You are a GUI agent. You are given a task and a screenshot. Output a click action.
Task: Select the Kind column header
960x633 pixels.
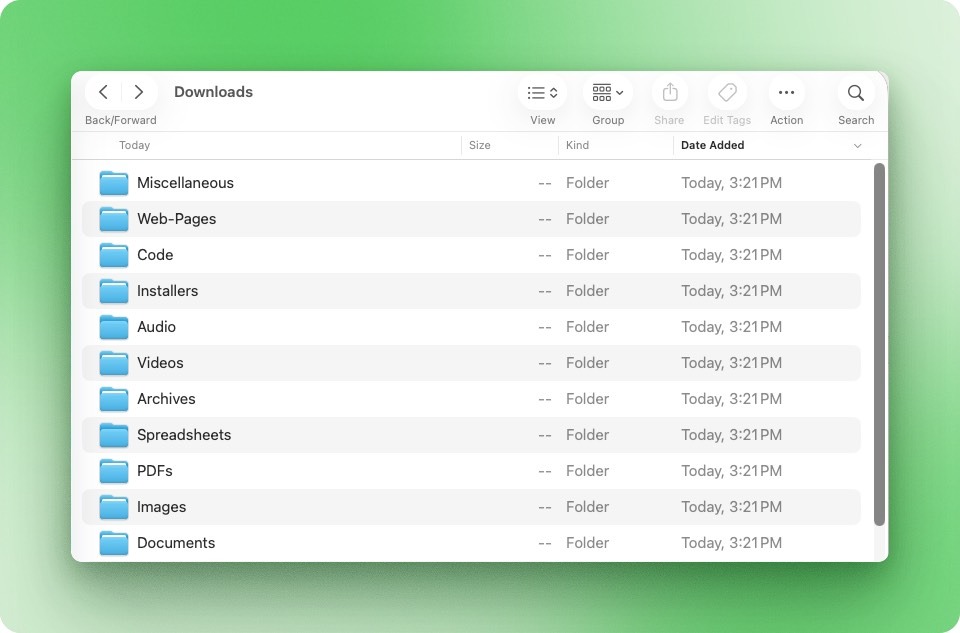click(x=577, y=145)
